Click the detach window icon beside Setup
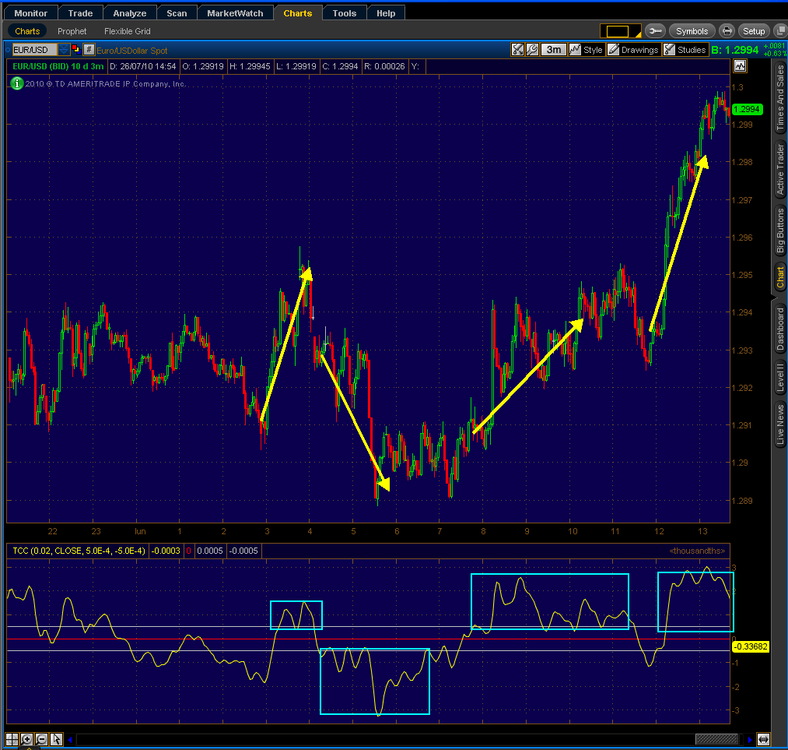The width and height of the screenshot is (788, 750). pyautogui.click(x=780, y=31)
